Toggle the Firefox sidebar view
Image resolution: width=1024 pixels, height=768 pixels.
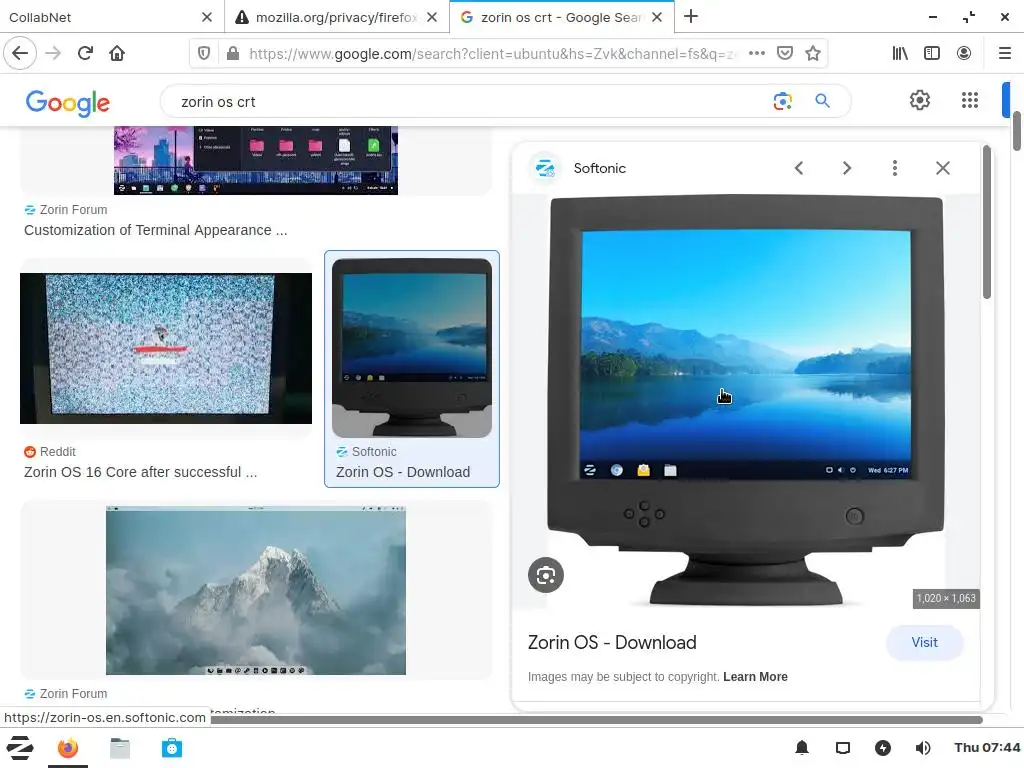coord(932,54)
